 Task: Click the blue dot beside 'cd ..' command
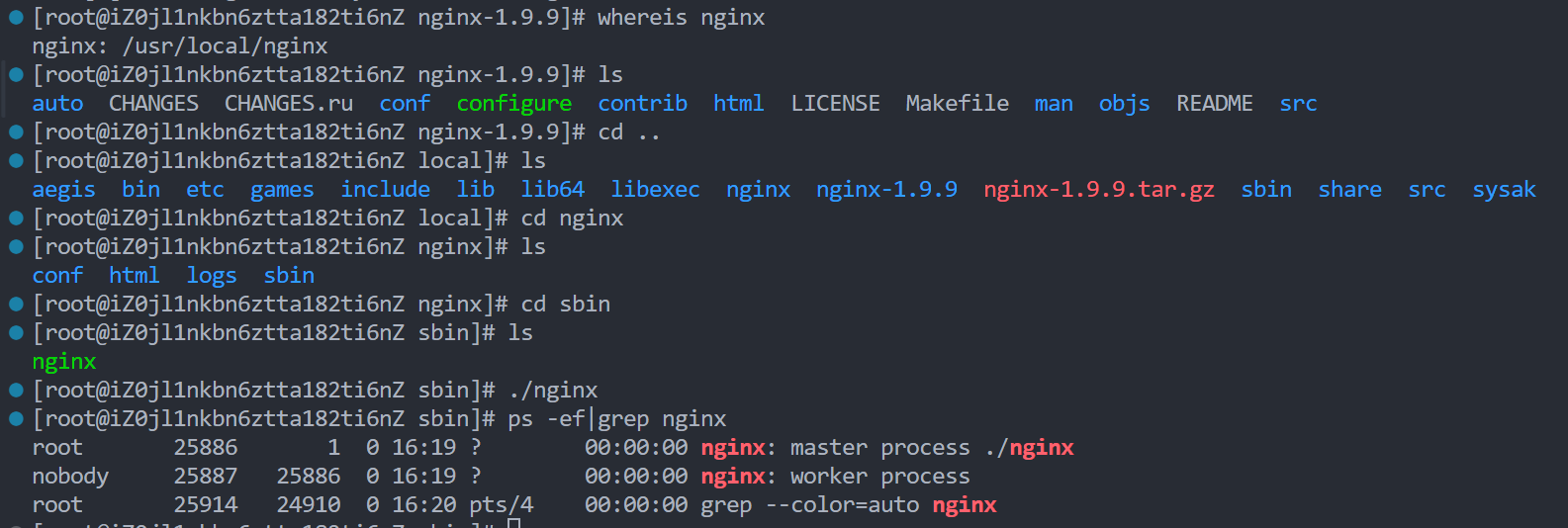pyautogui.click(x=16, y=132)
